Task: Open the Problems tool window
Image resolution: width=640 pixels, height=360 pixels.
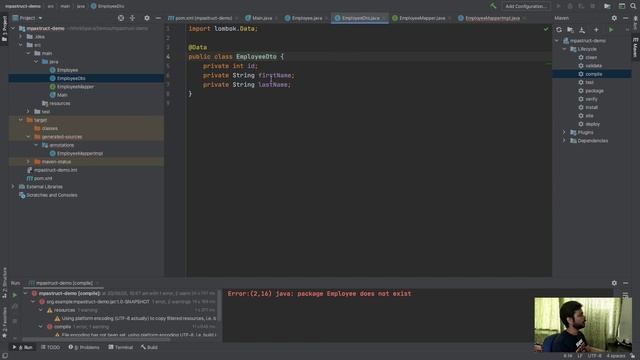Action: pyautogui.click(x=84, y=347)
